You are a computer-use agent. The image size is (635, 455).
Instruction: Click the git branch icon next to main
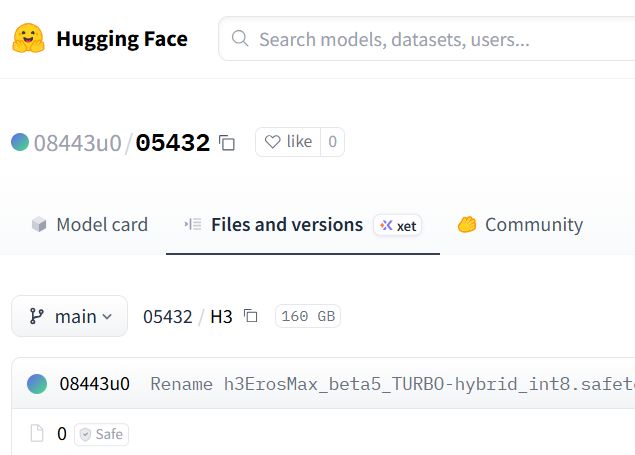(x=36, y=316)
